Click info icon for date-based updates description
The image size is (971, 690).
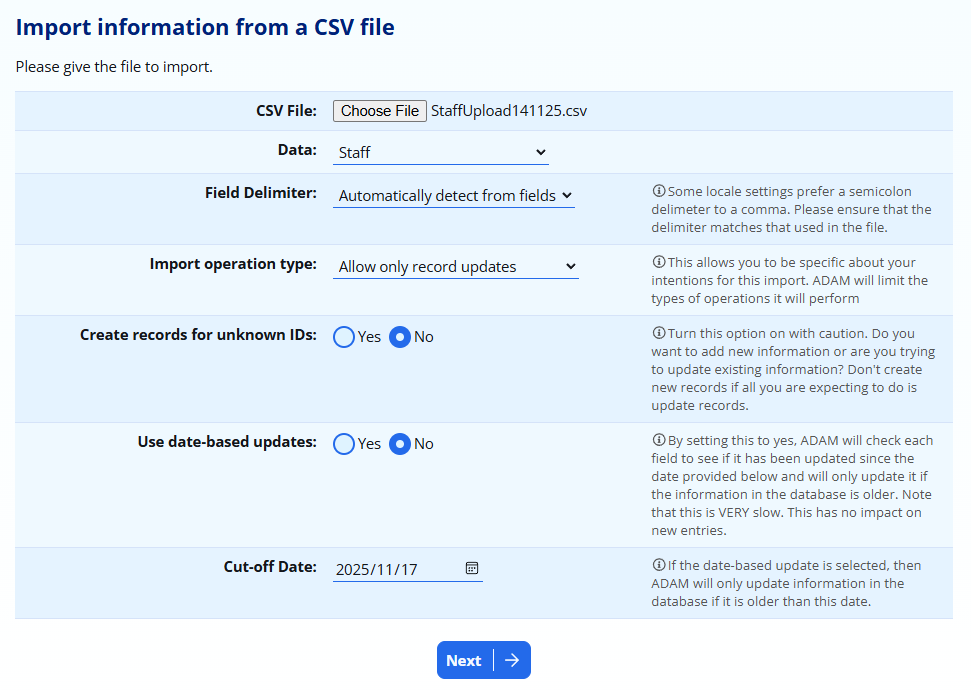pos(658,440)
